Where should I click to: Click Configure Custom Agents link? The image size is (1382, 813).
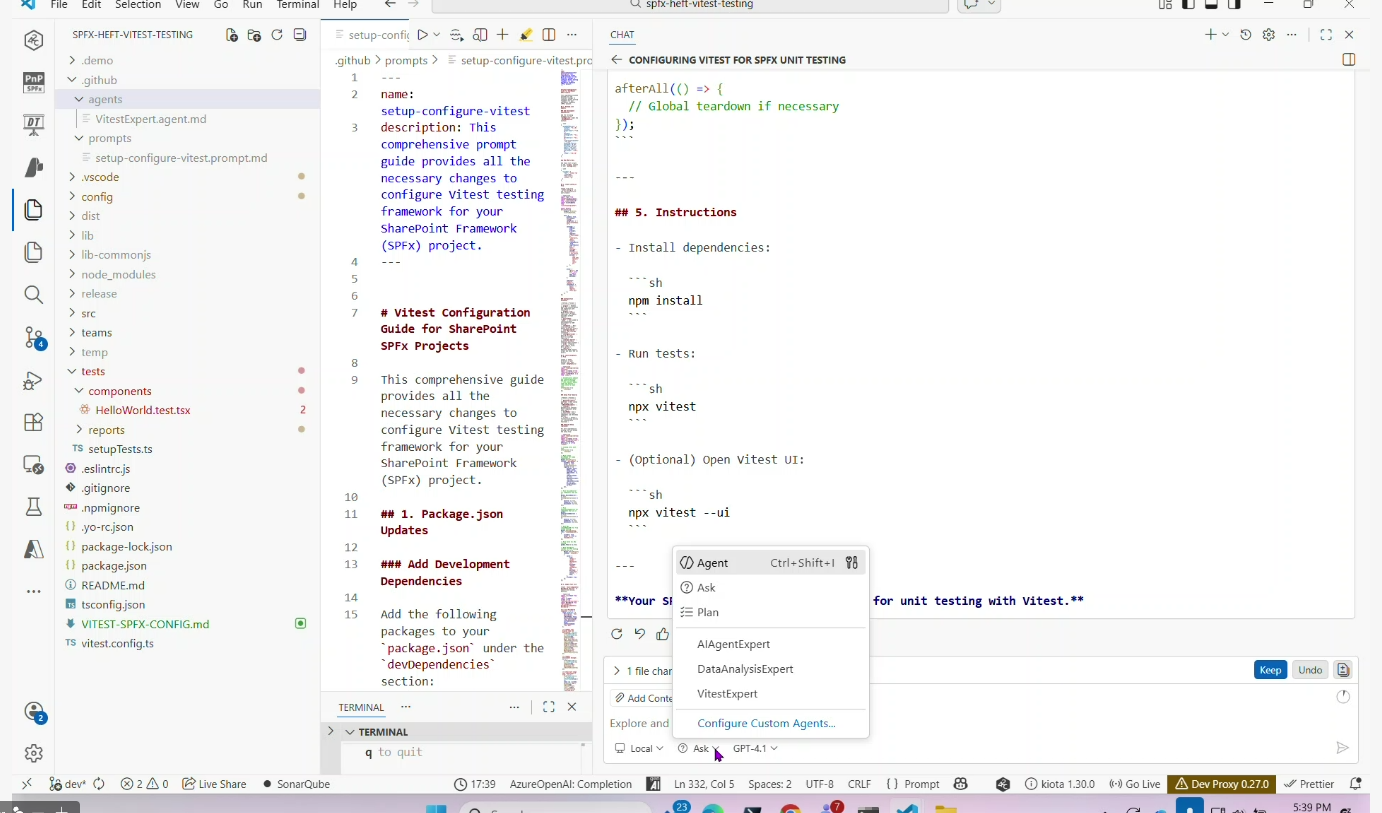click(x=766, y=723)
